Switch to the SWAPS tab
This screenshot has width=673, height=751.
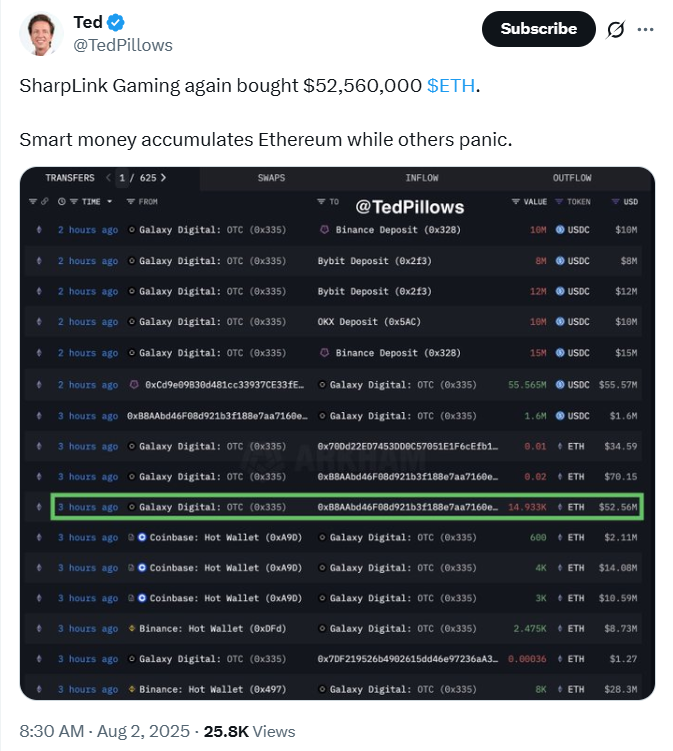tap(271, 178)
